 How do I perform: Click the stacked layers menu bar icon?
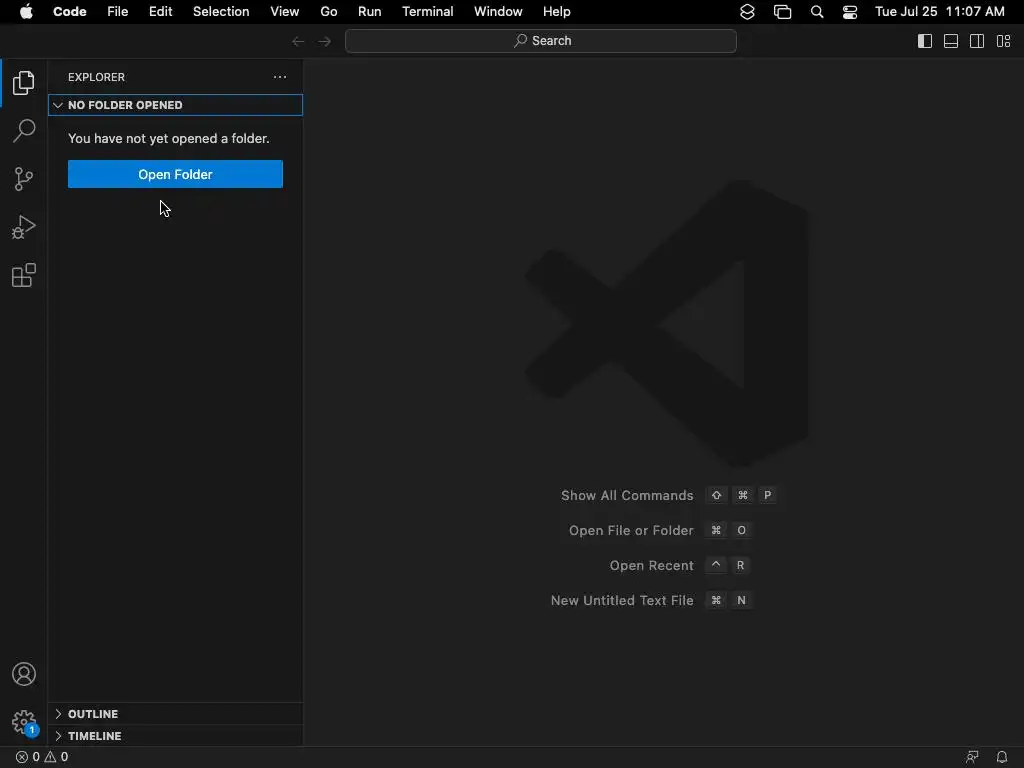[x=747, y=12]
